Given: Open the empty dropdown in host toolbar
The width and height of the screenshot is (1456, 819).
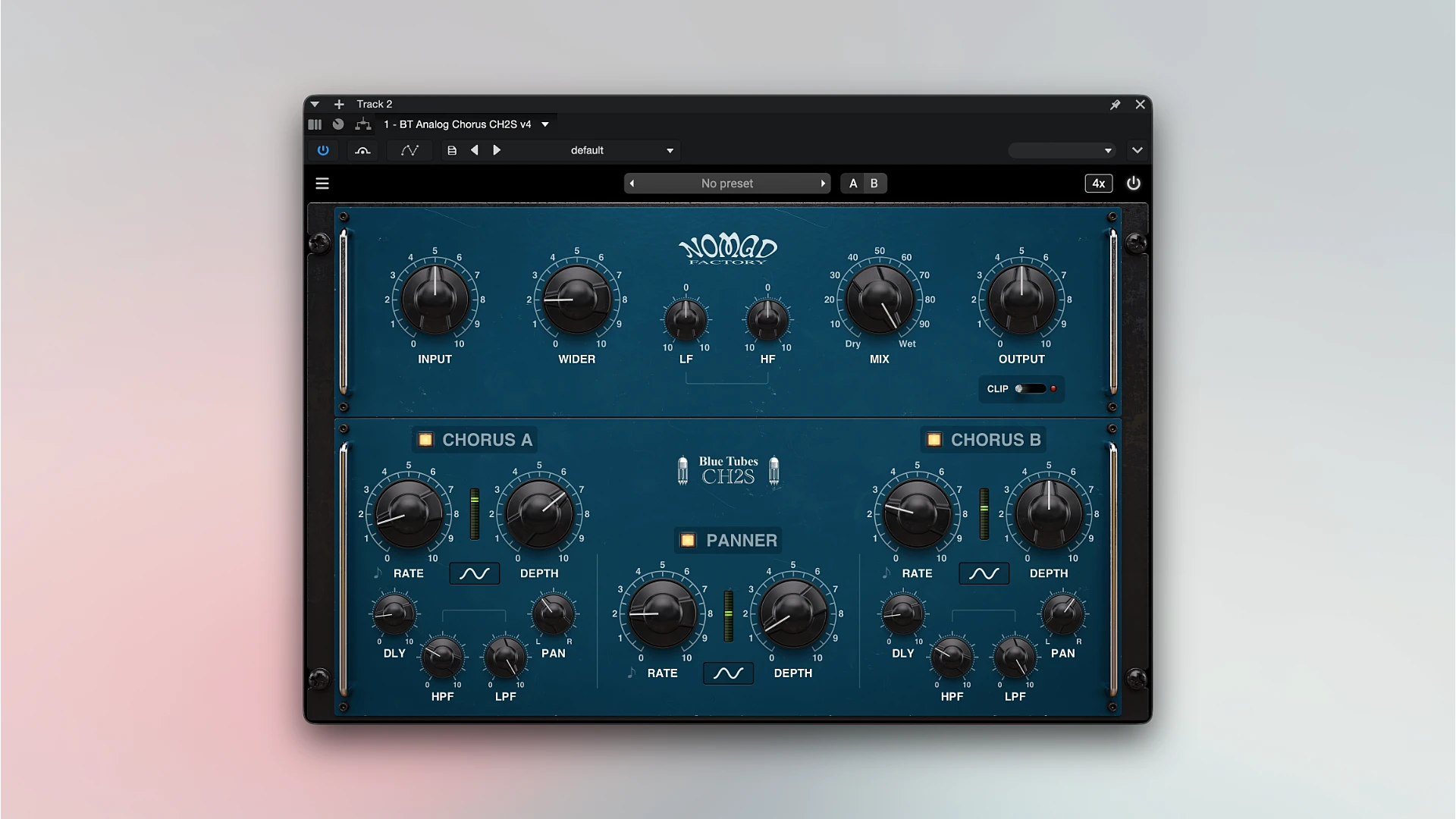Looking at the screenshot, I should 1062,150.
